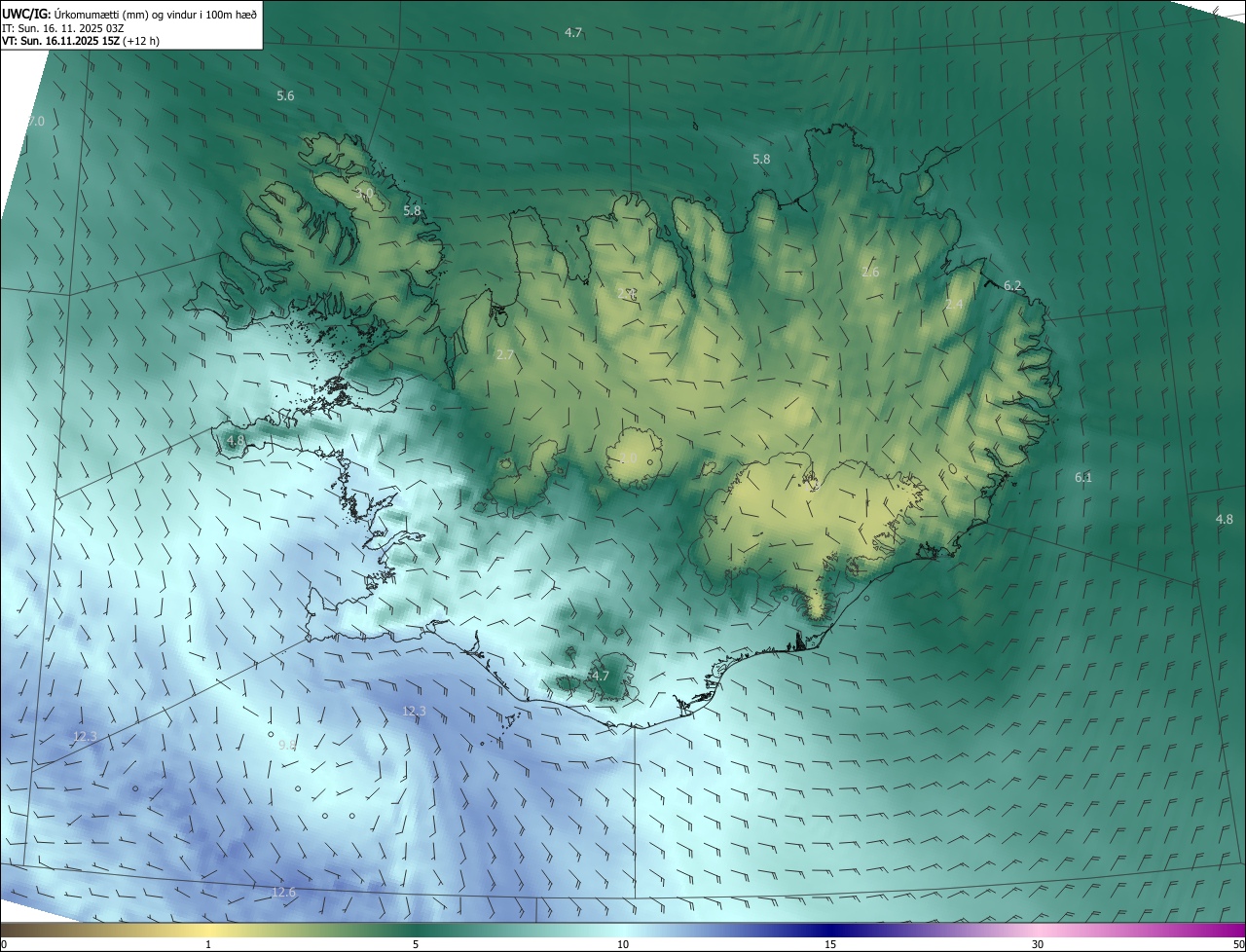Click the 1 tick on color scale
Image resolution: width=1246 pixels, height=952 pixels.
click(208, 944)
